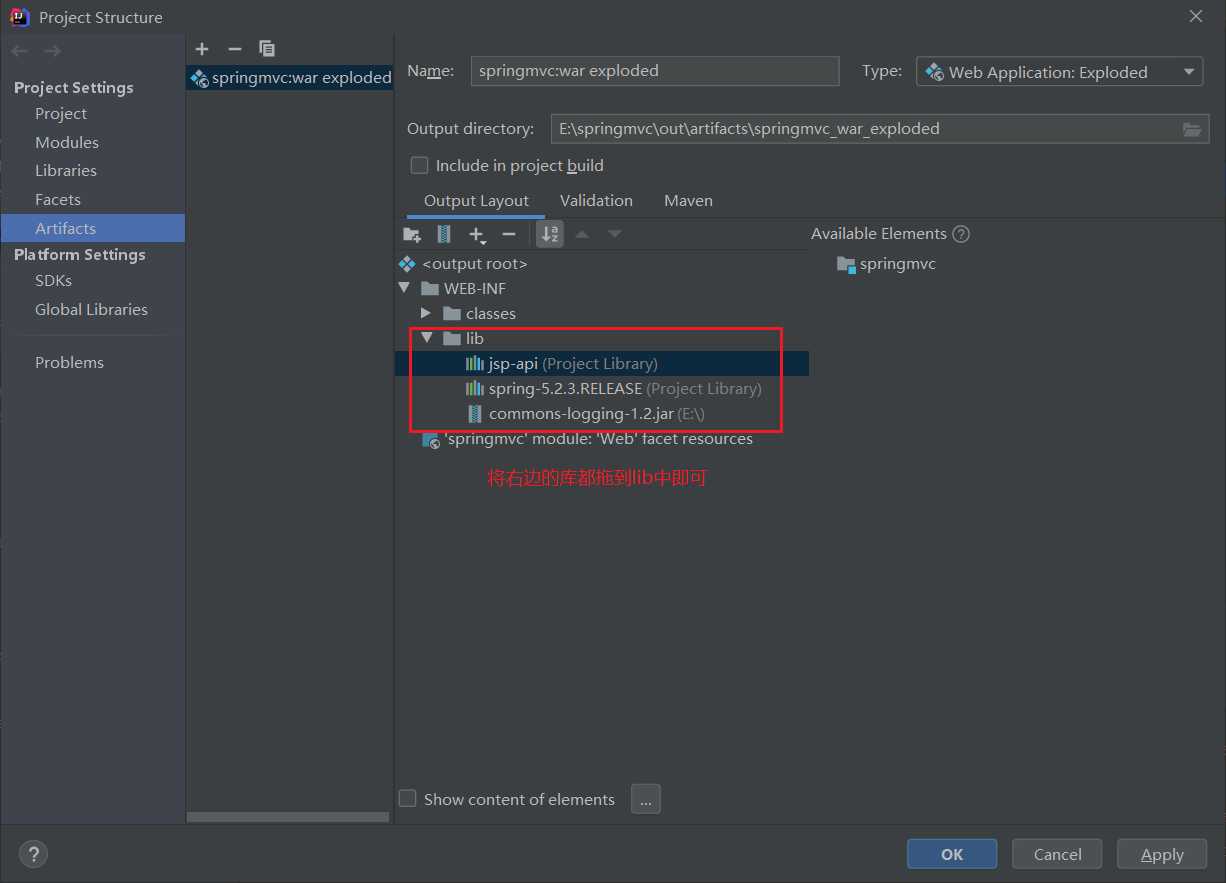The width and height of the screenshot is (1226, 883).
Task: Click the OK button
Action: pos(952,854)
